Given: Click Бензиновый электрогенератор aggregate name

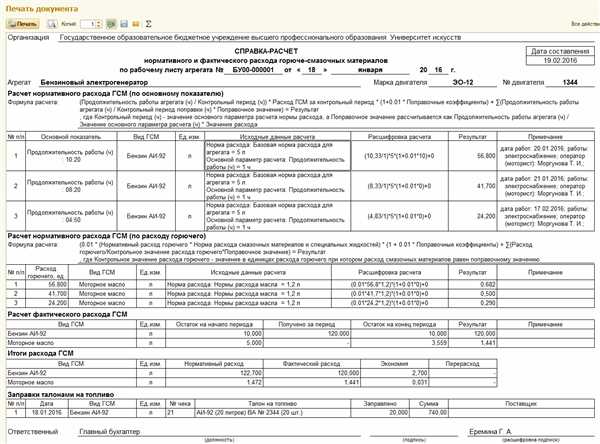Looking at the screenshot, I should [94, 82].
